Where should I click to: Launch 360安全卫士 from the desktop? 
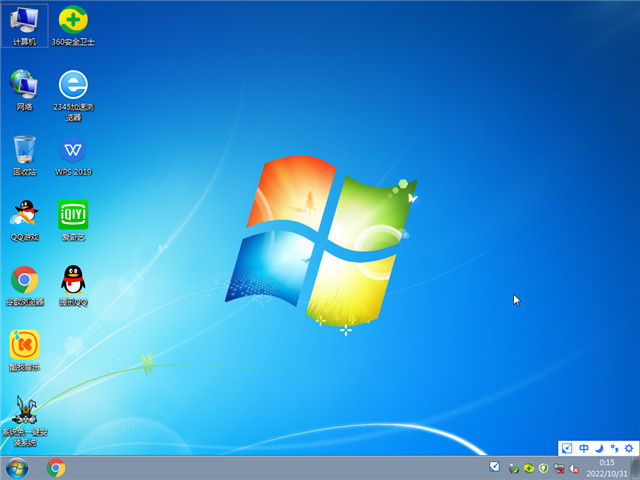pyautogui.click(x=73, y=20)
